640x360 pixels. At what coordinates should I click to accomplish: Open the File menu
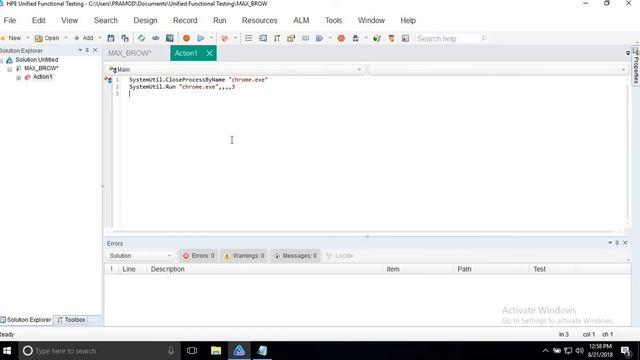click(x=10, y=20)
